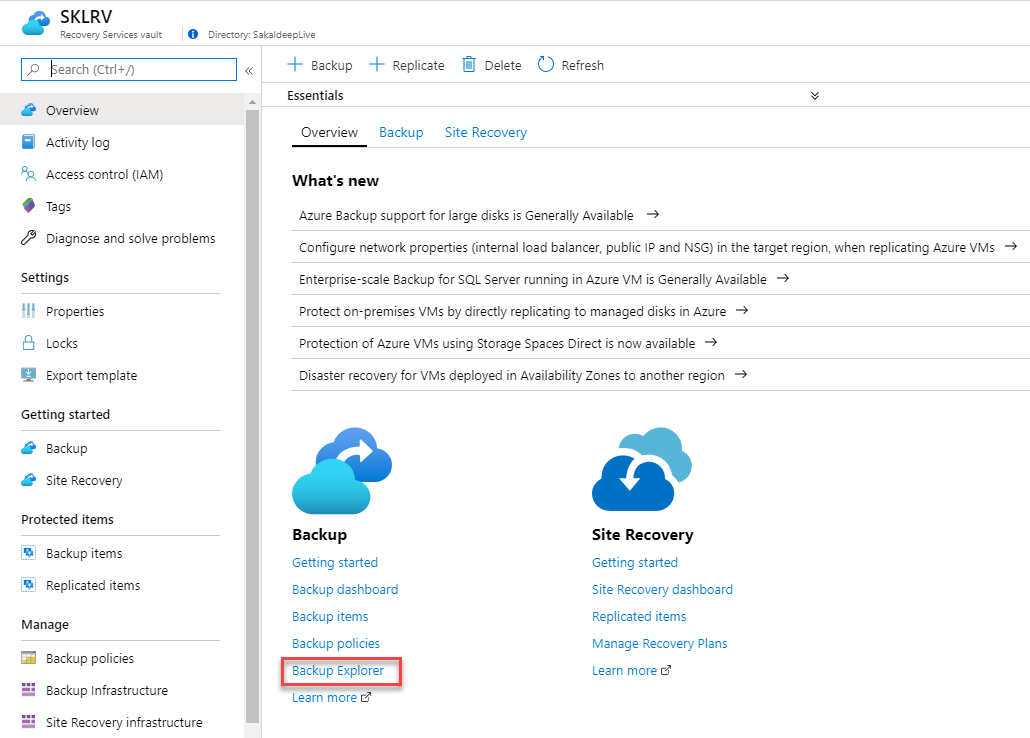Image resolution: width=1030 pixels, height=738 pixels.
Task: Open Learn more link under Site Recovery
Action: (631, 670)
